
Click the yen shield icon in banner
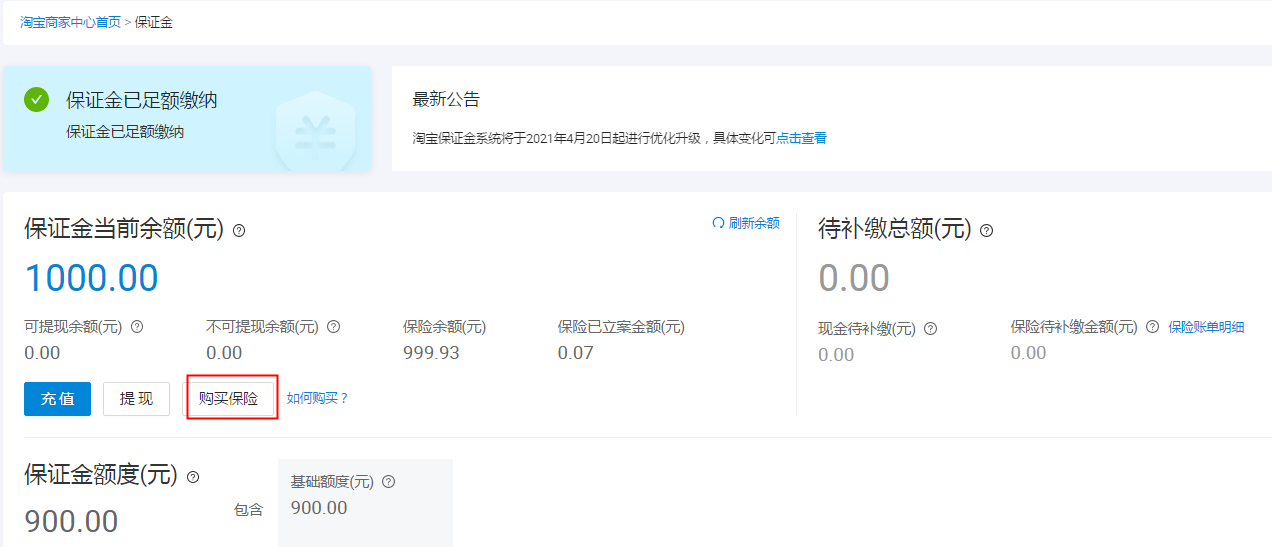pos(316,130)
